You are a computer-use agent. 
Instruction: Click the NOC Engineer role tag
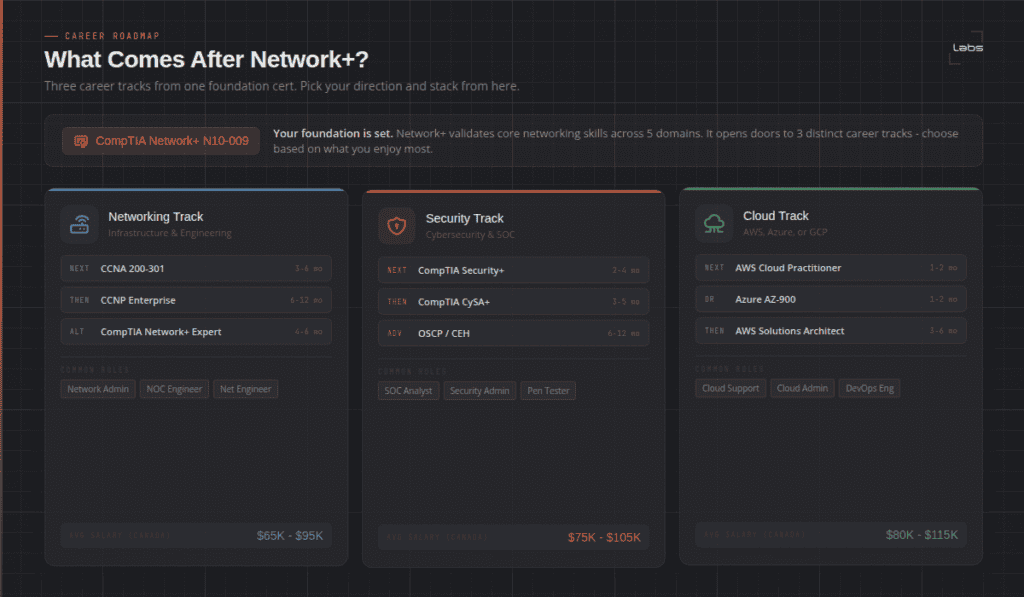(174, 389)
